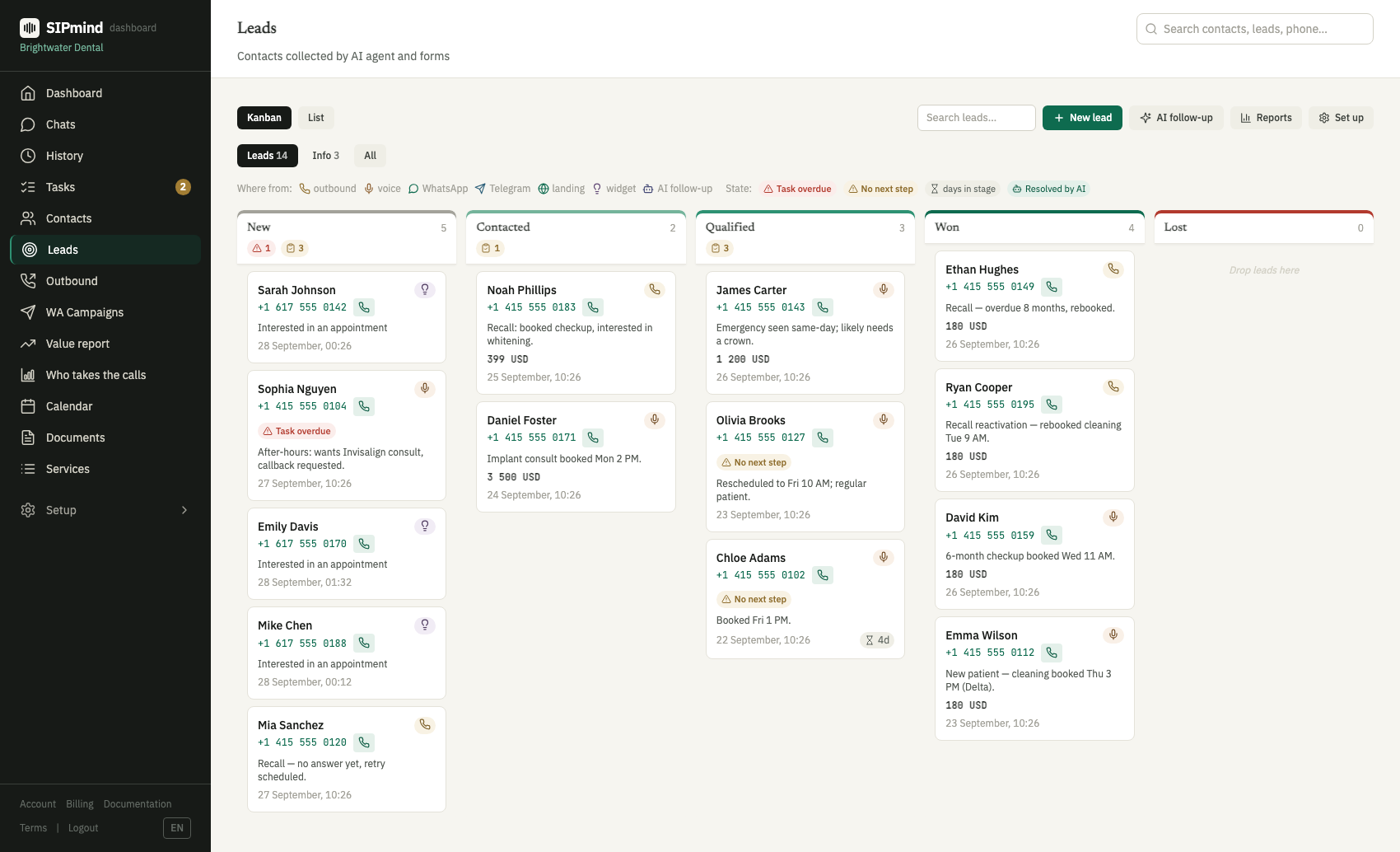Switch to the List view tab
This screenshot has height=852, width=1400.
tap(316, 118)
